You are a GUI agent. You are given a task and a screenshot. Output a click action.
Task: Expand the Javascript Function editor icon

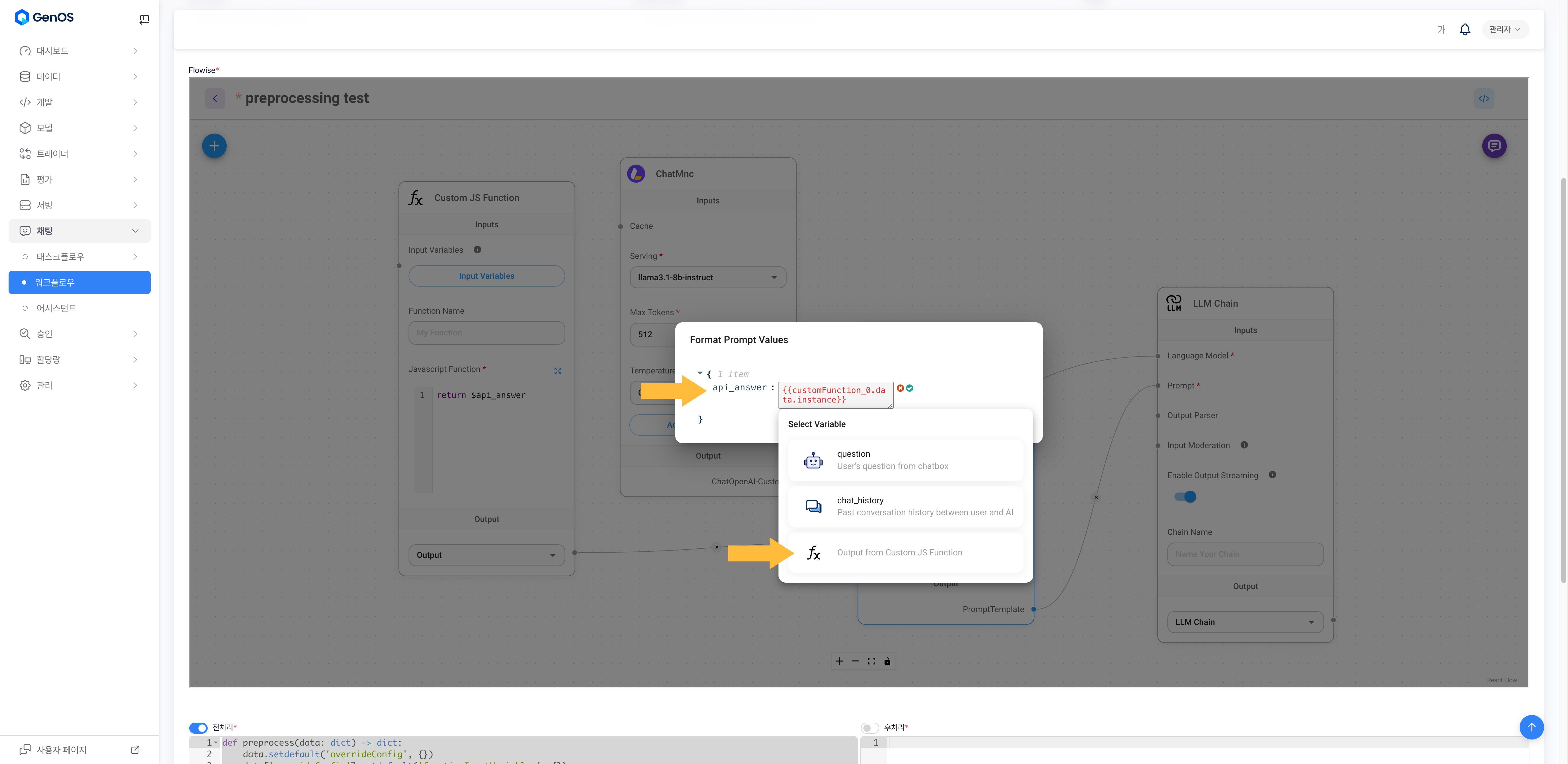coord(558,371)
